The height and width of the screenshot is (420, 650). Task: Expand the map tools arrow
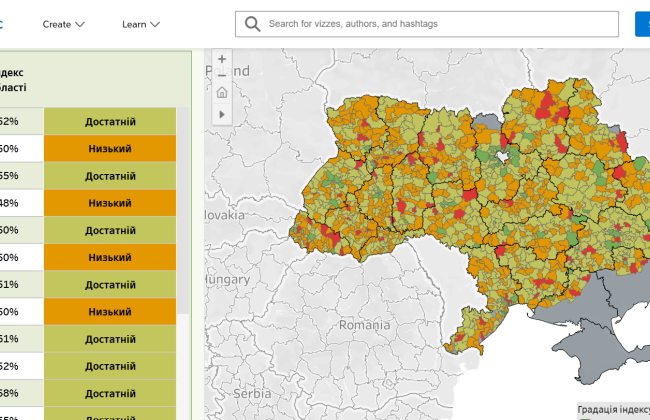[x=222, y=114]
